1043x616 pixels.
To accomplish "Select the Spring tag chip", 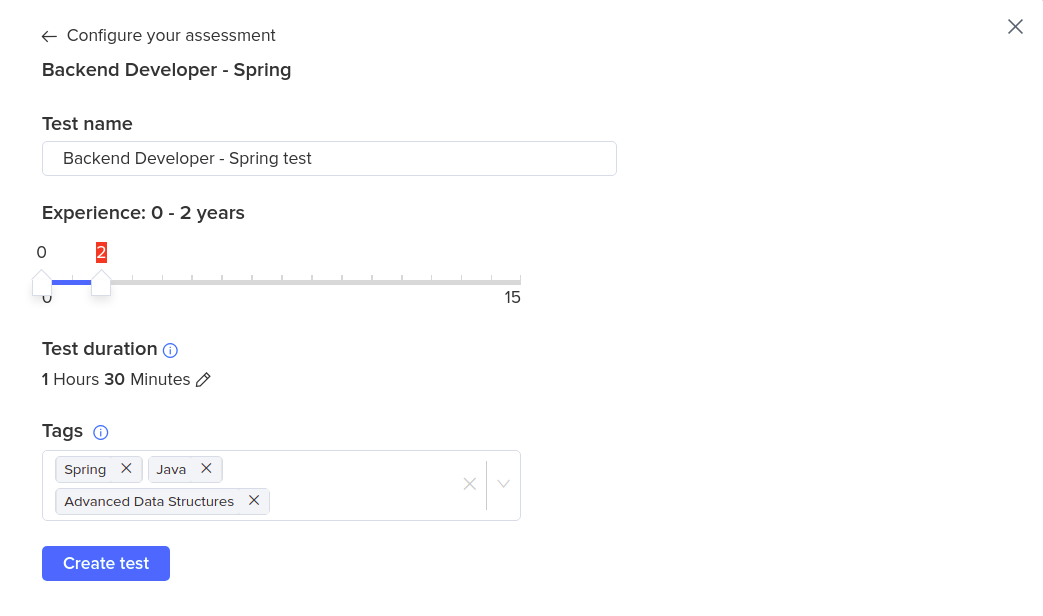I will coord(84,468).
